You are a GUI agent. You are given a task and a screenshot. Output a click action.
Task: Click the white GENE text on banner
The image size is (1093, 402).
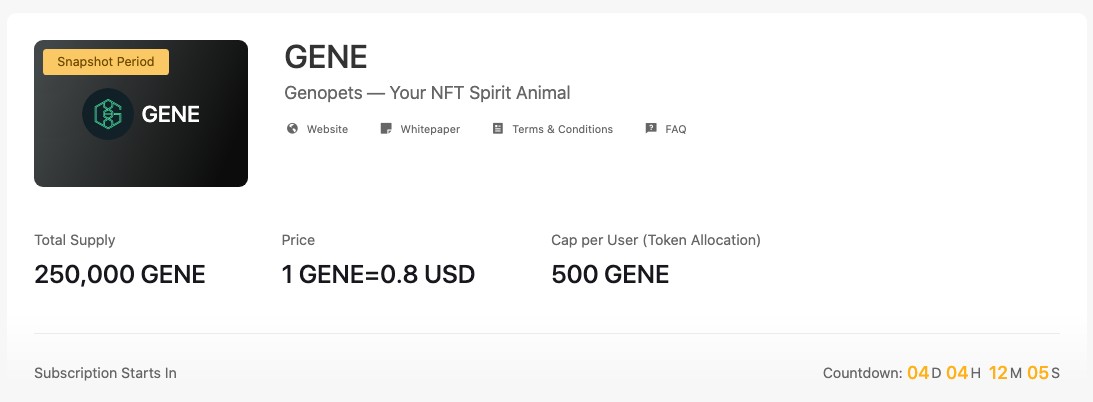pyautogui.click(x=171, y=114)
